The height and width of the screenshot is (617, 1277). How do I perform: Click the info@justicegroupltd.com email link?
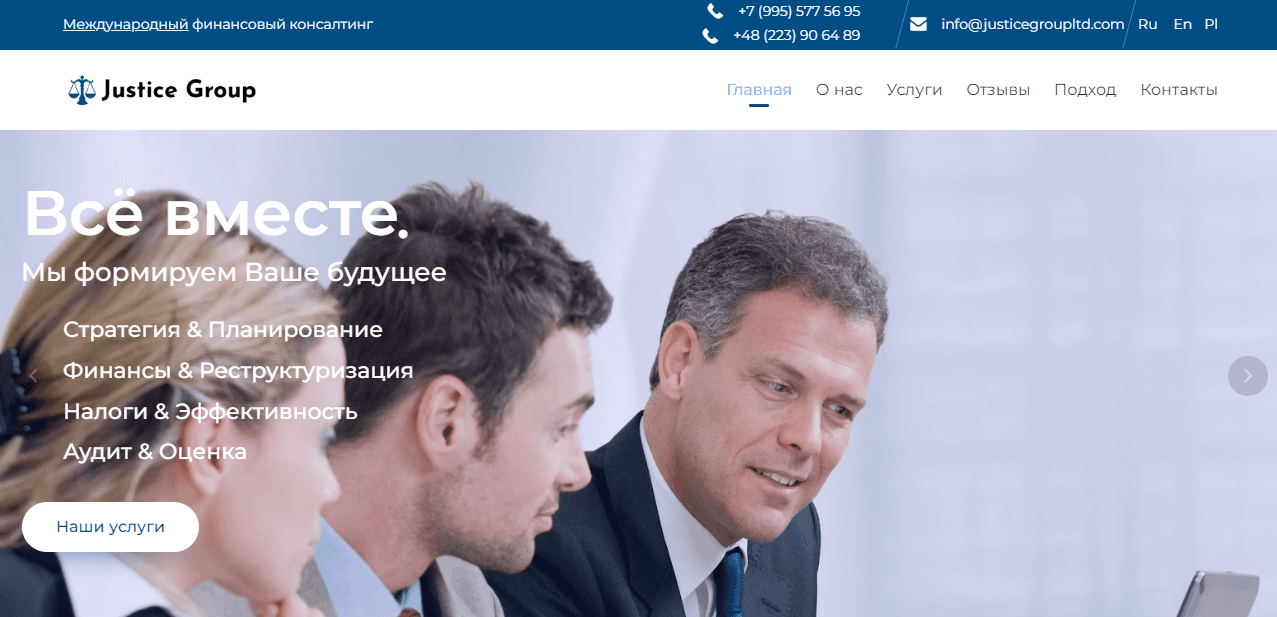1032,24
